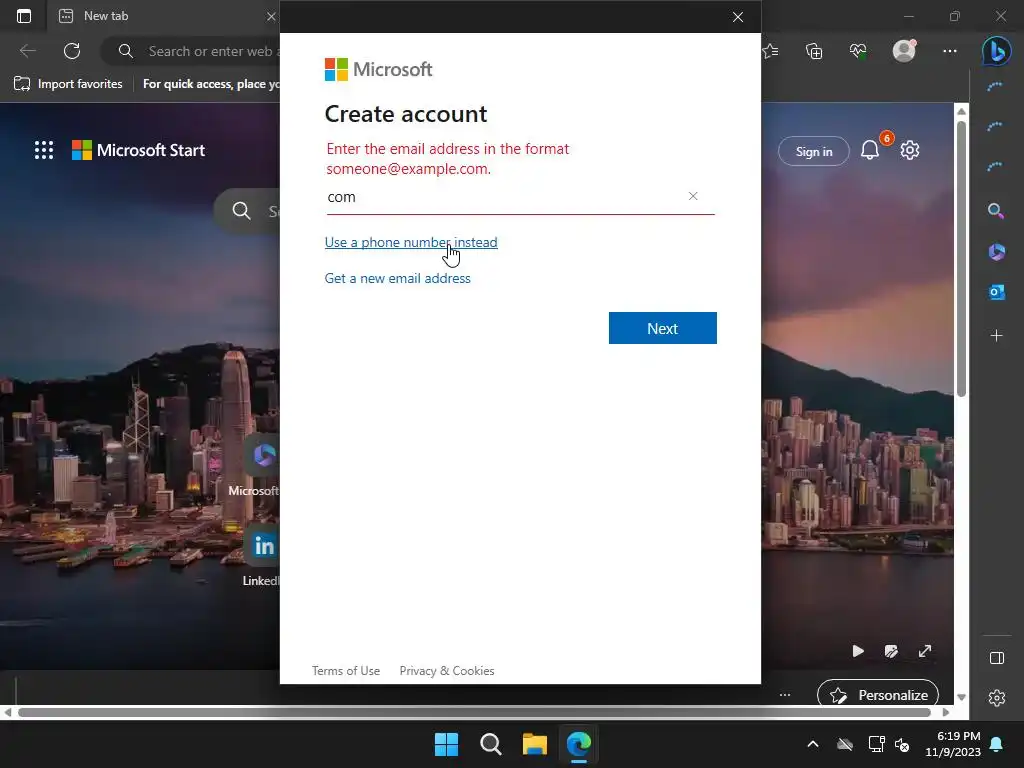Screen dimensions: 1024x768
Task: Open Get a new email address link
Action: click(x=397, y=278)
